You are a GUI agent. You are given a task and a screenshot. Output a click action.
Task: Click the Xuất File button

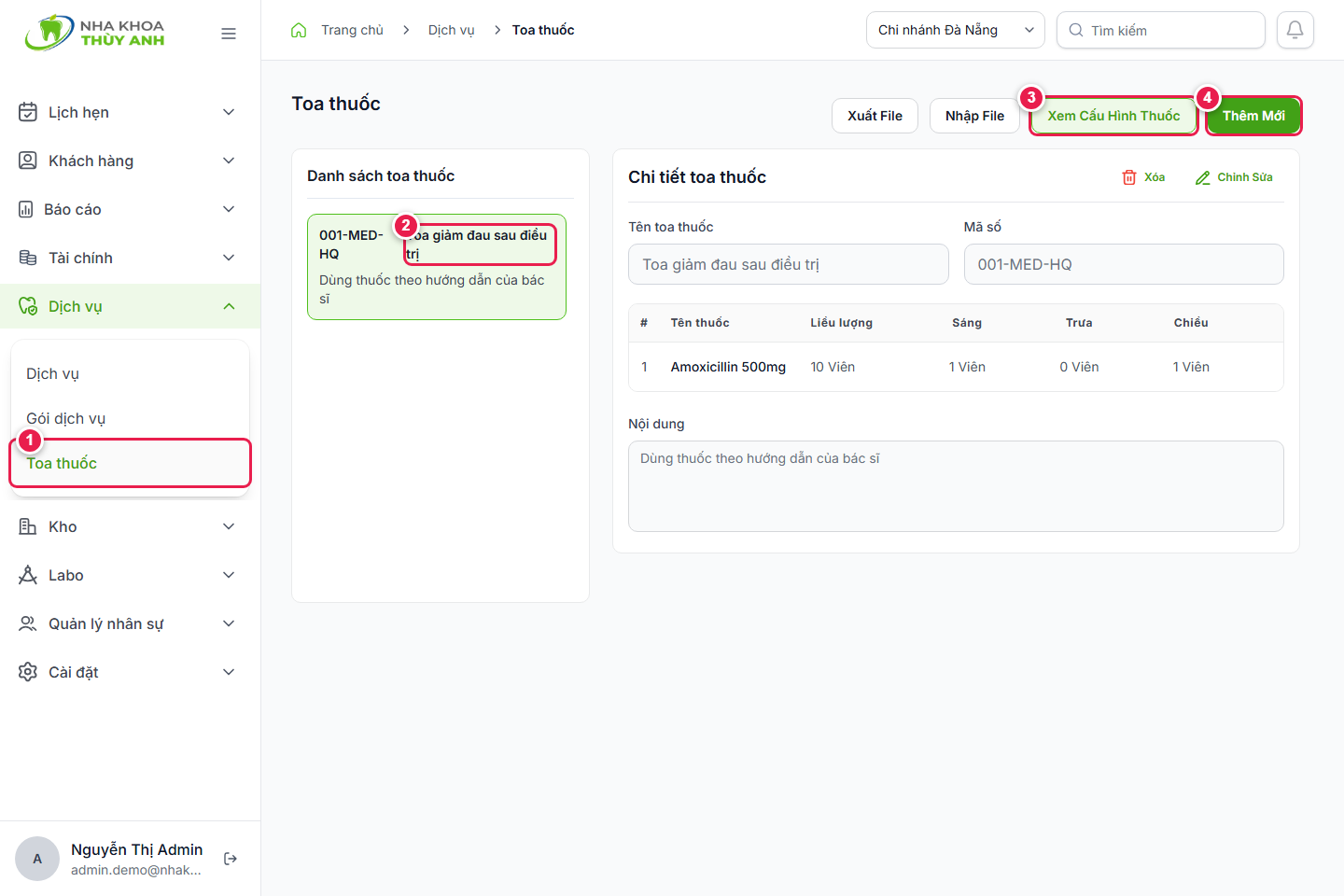[875, 116]
